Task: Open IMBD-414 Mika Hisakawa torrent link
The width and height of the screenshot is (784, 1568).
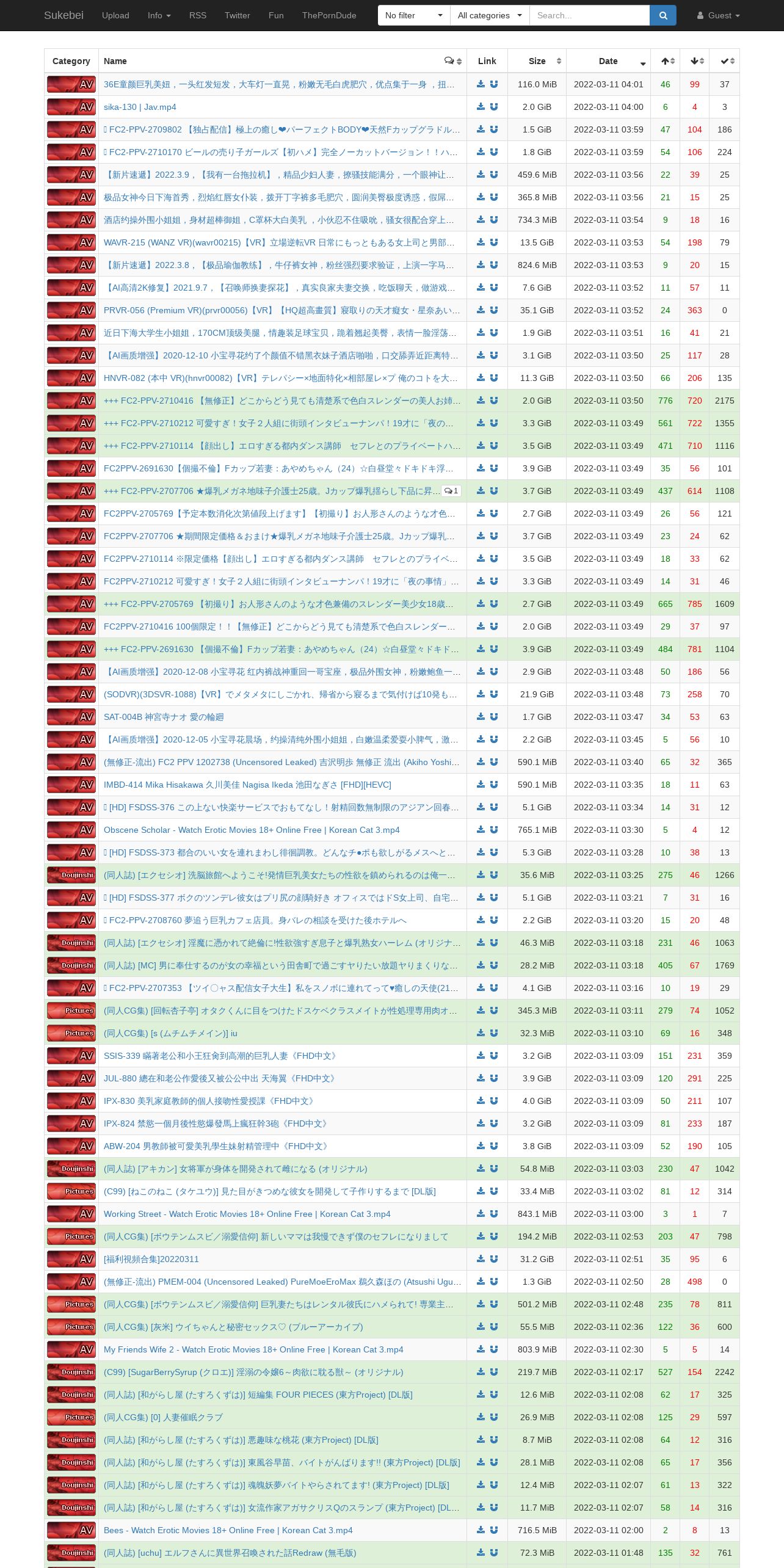Action: (x=247, y=785)
